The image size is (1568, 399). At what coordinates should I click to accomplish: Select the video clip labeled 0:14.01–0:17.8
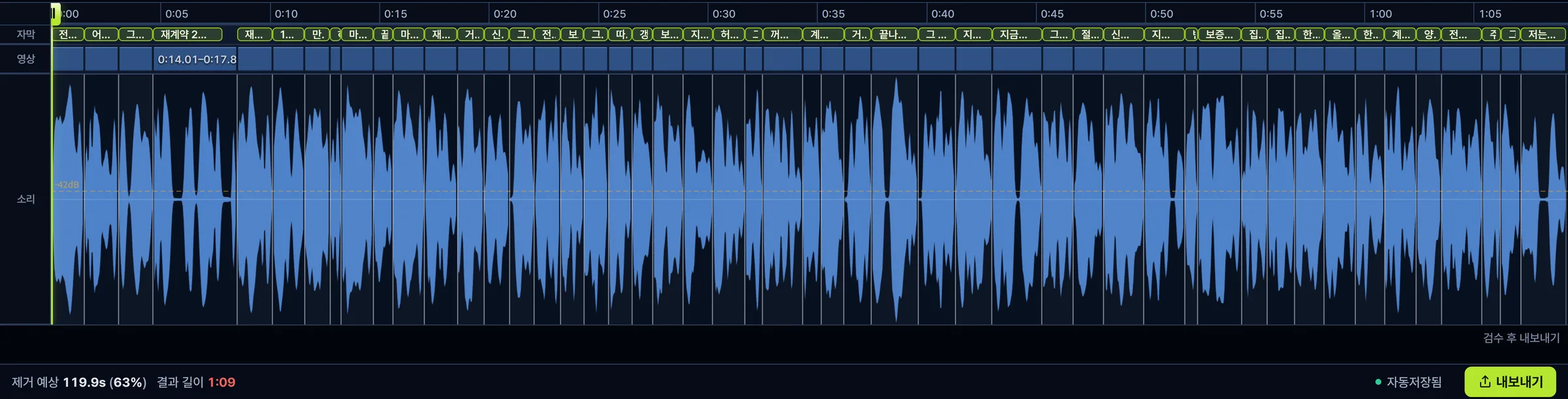pyautogui.click(x=195, y=59)
